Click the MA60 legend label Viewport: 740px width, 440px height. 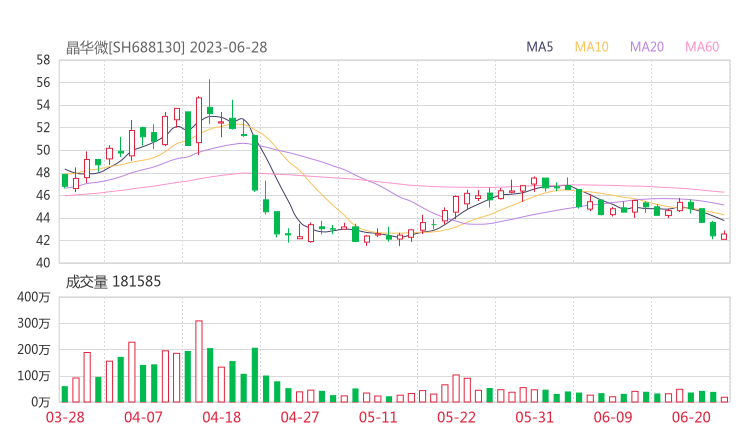point(702,47)
